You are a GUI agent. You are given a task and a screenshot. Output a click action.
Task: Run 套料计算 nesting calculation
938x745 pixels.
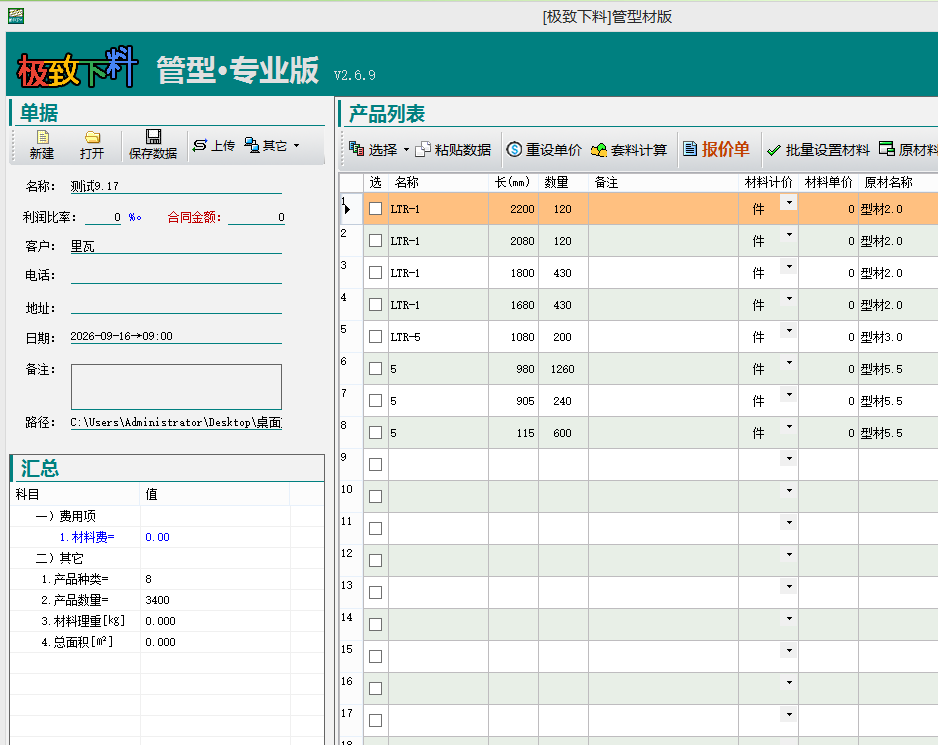click(x=629, y=150)
